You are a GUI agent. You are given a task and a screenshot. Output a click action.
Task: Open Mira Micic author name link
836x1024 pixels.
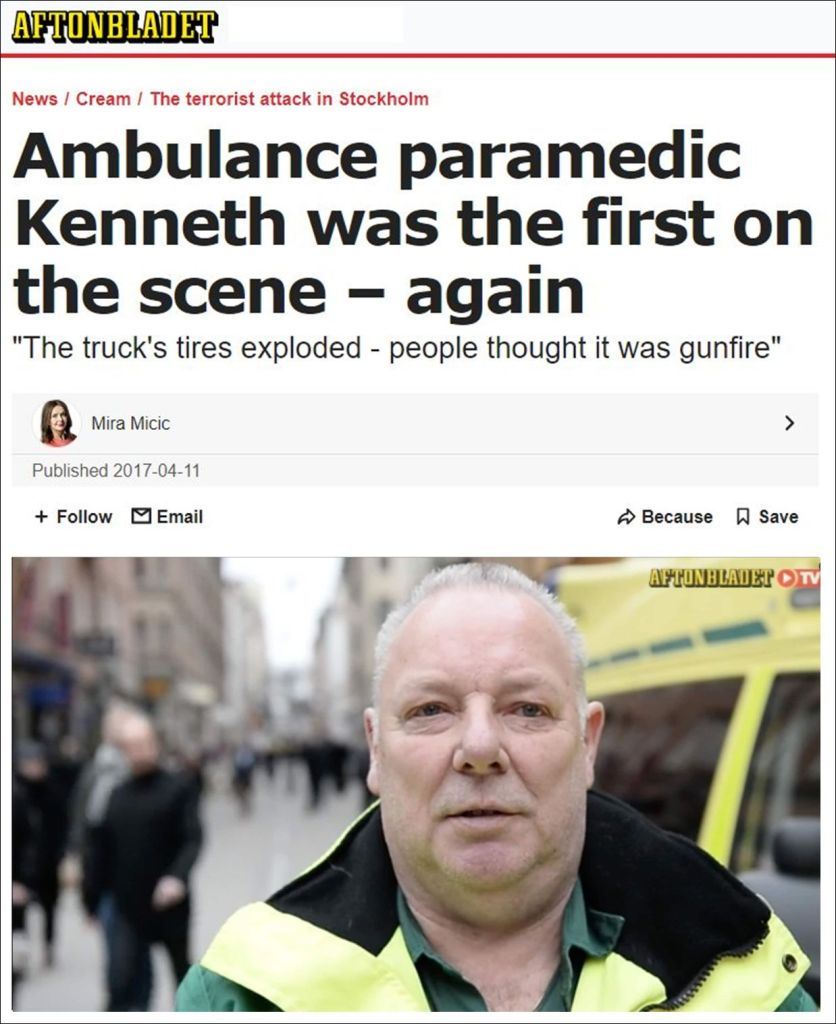click(131, 423)
